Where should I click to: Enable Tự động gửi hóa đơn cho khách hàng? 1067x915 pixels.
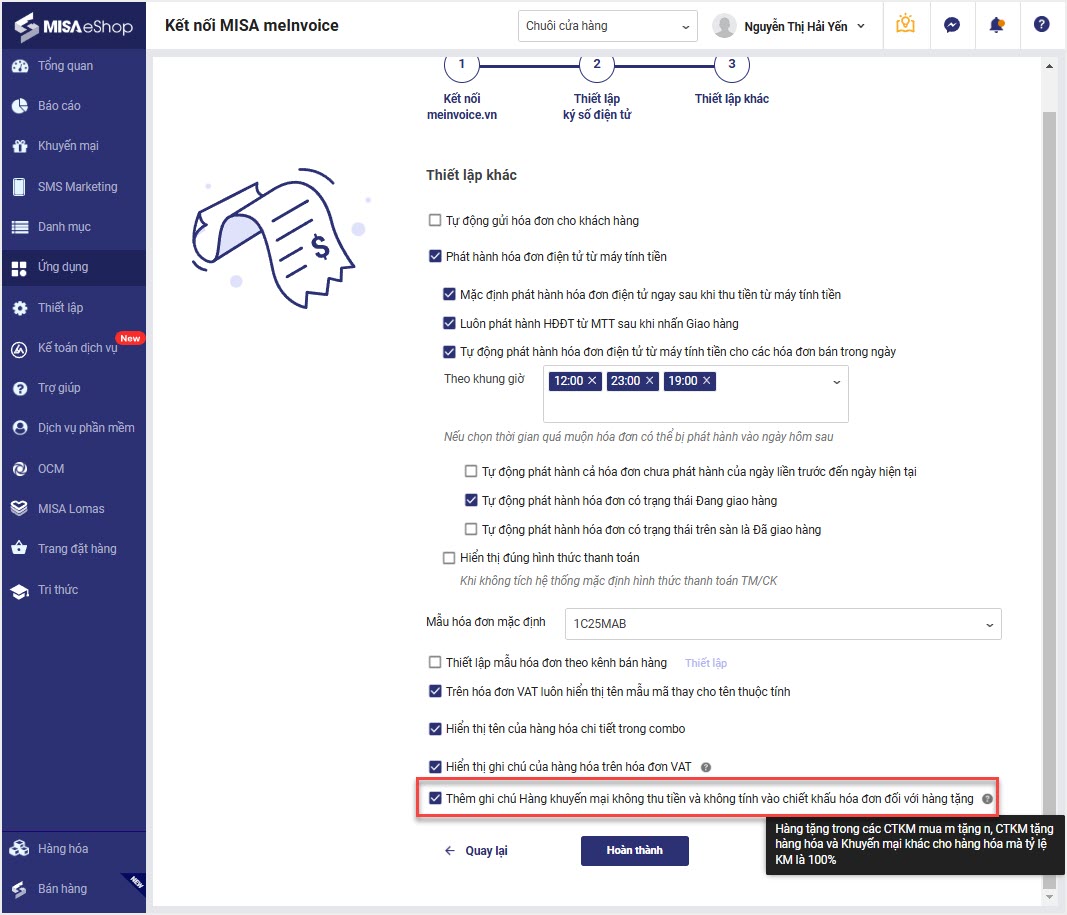(435, 220)
